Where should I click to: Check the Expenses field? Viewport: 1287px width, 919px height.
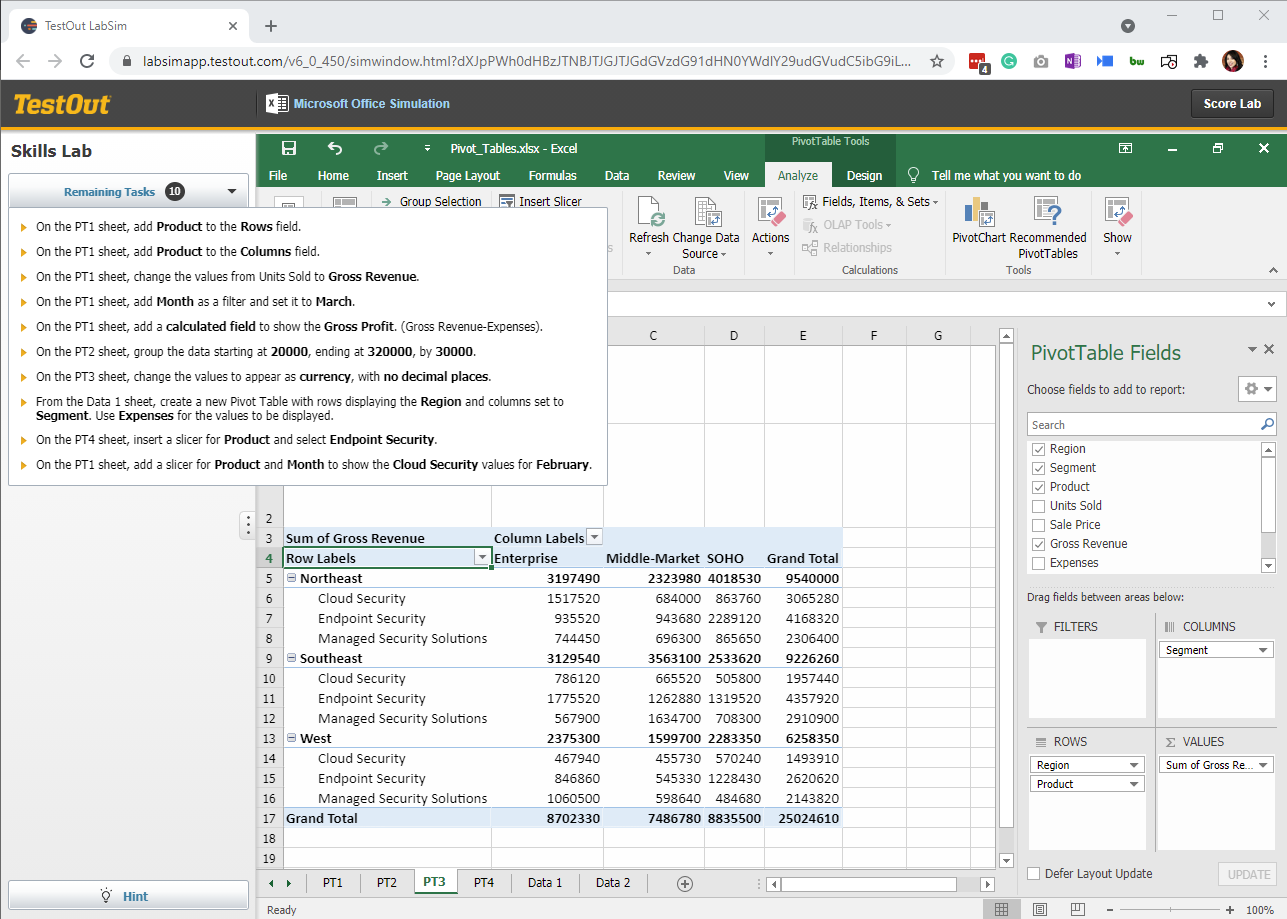[1038, 563]
